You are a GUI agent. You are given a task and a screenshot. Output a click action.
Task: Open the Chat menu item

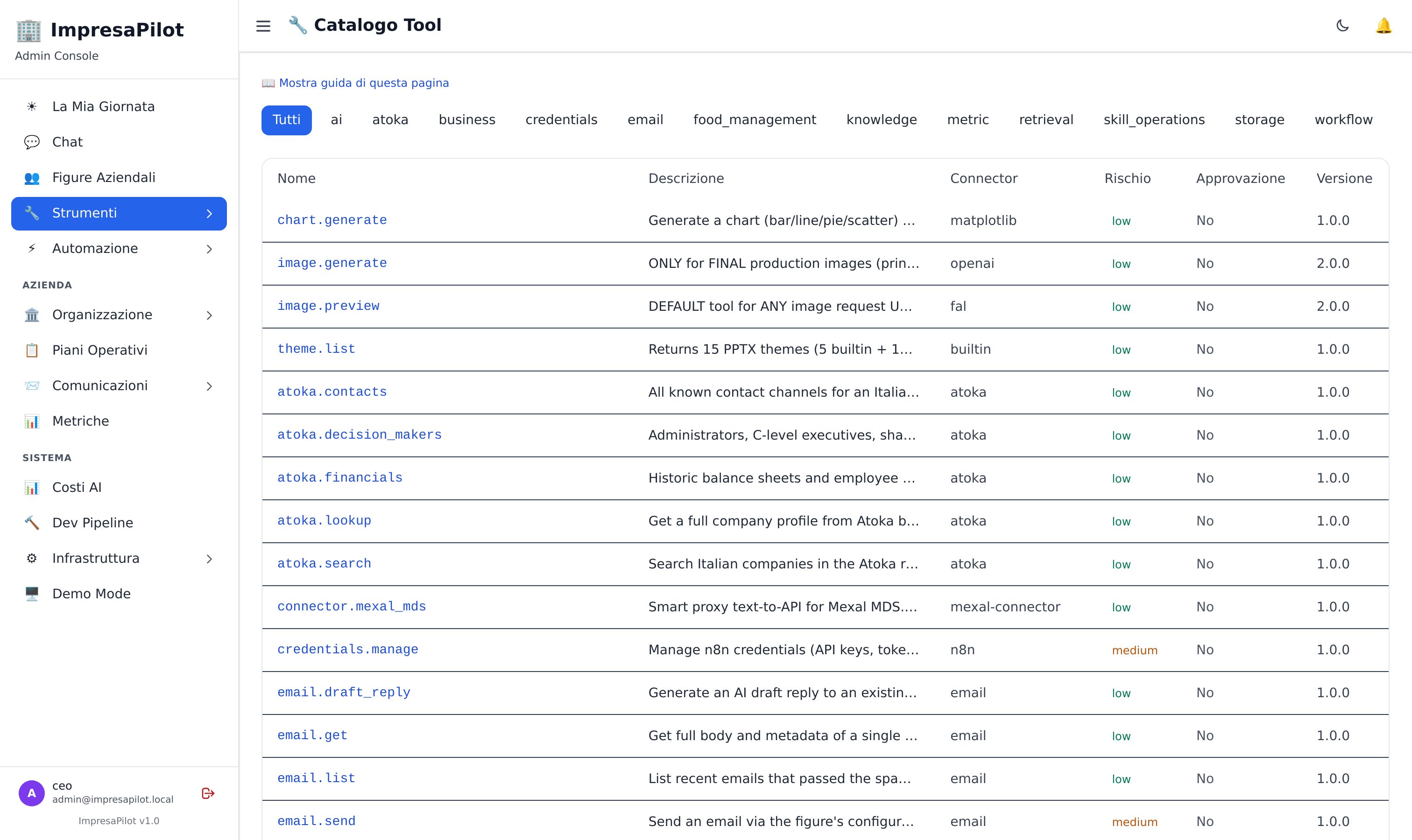pos(119,142)
